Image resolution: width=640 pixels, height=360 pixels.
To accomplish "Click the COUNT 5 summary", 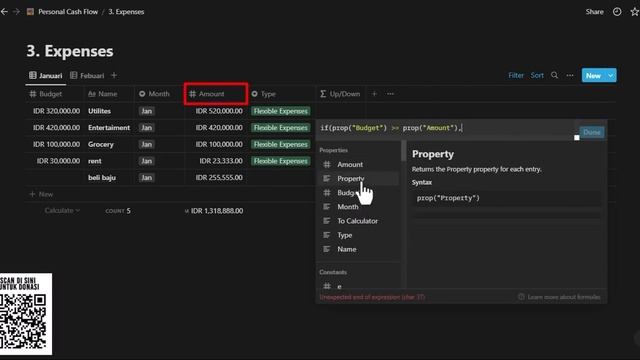I will [x=118, y=211].
